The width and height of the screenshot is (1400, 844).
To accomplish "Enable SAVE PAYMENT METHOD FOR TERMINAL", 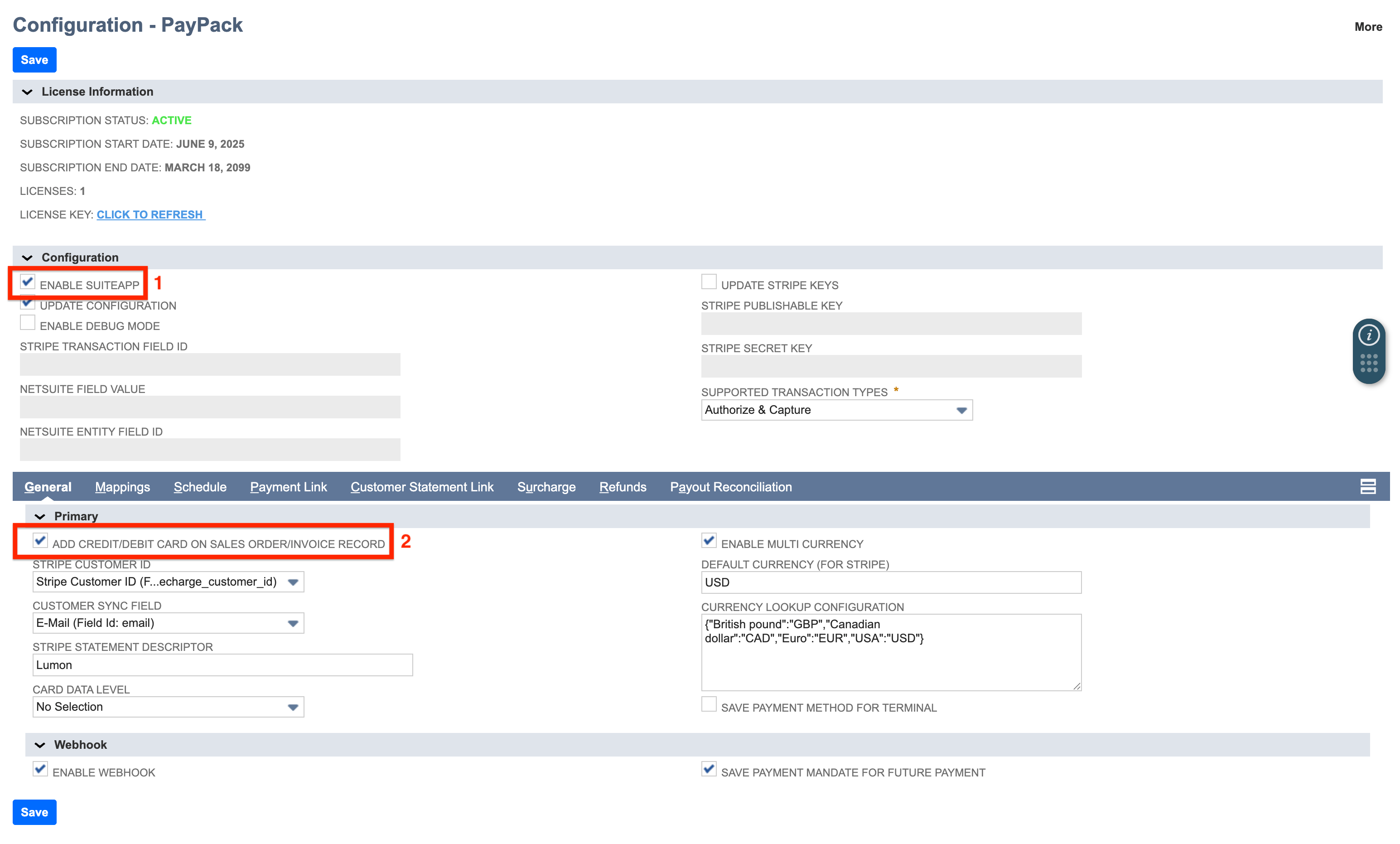I will click(x=709, y=704).
